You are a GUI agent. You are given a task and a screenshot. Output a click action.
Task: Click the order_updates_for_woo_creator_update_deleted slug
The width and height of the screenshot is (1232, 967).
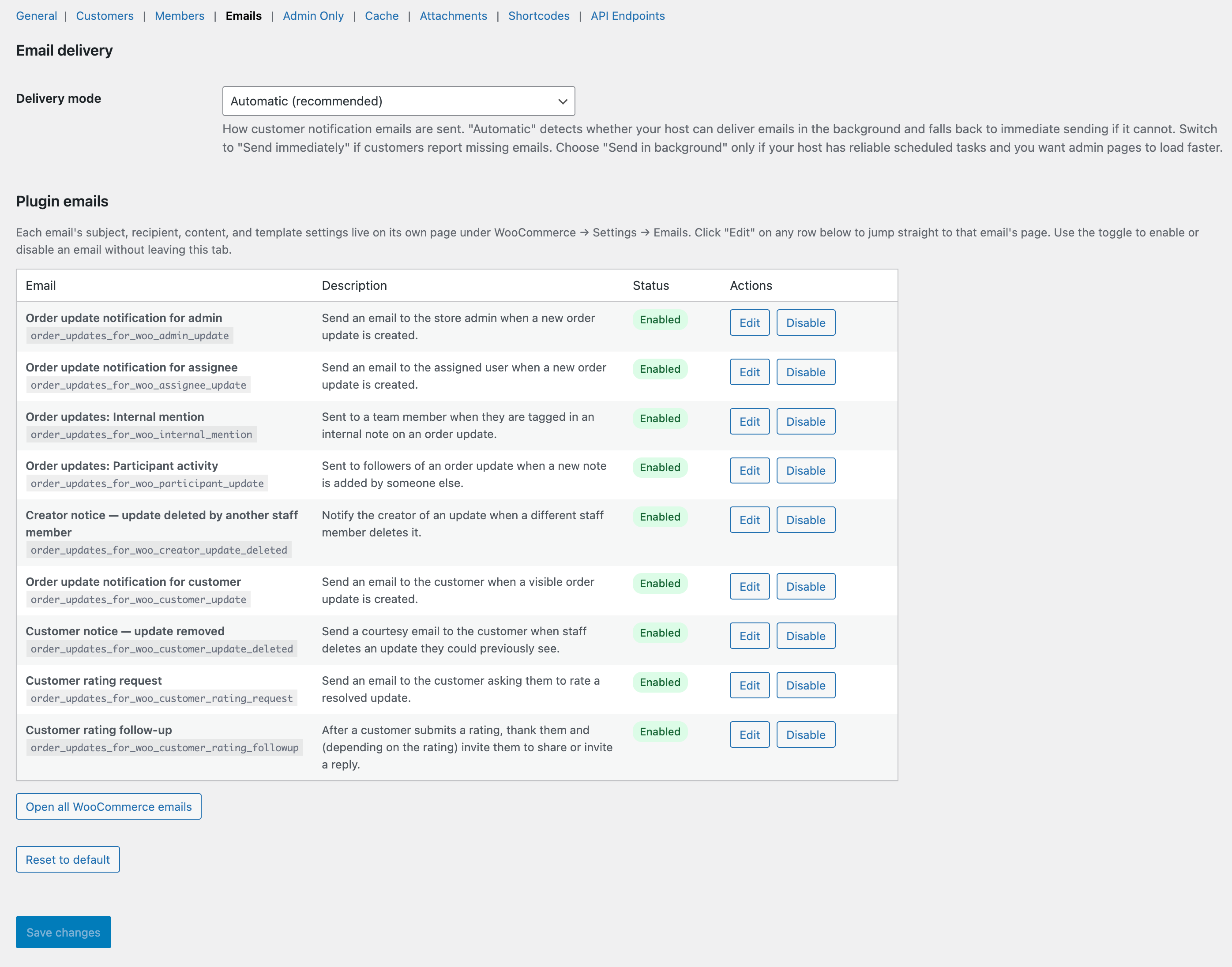point(159,550)
